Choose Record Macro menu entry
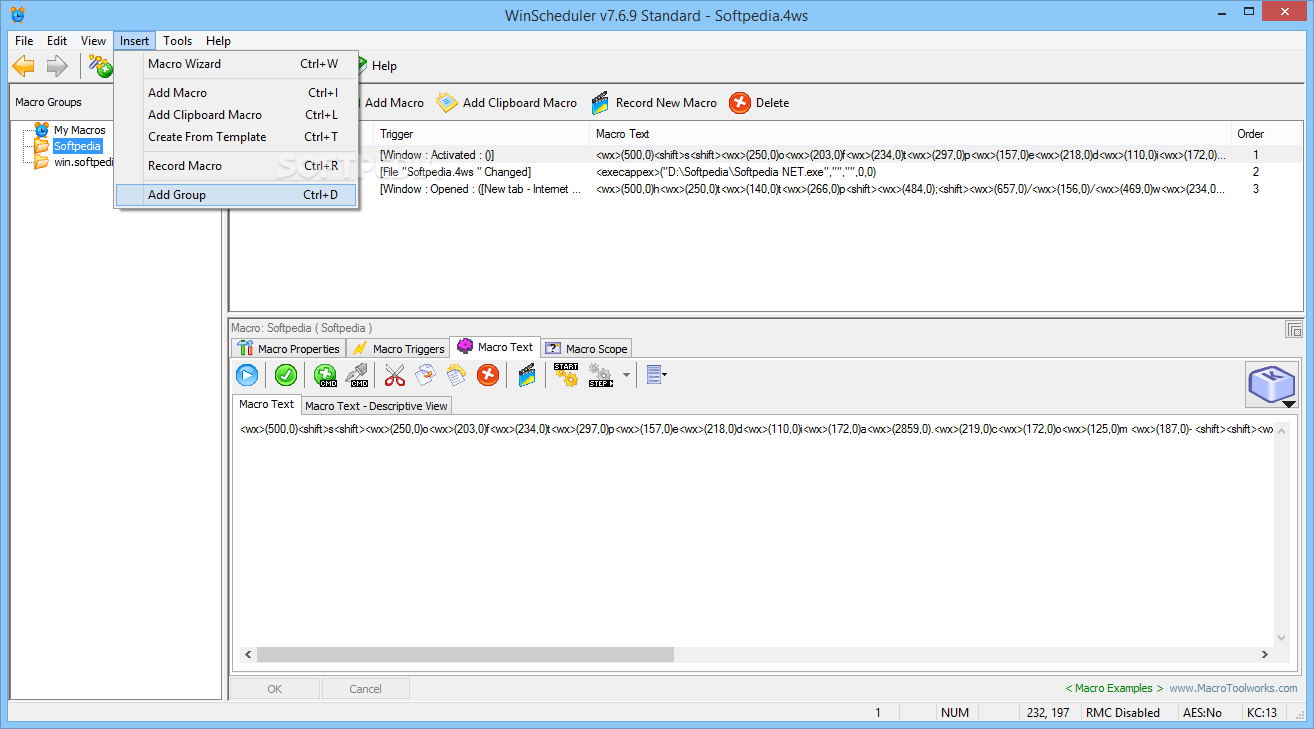 coord(236,166)
